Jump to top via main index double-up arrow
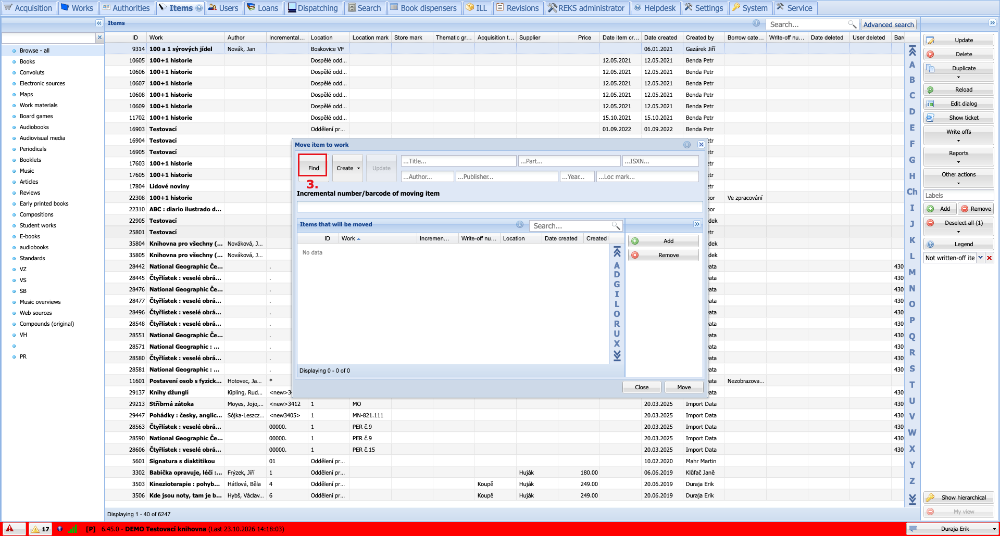1000x536 pixels. (x=912, y=51)
